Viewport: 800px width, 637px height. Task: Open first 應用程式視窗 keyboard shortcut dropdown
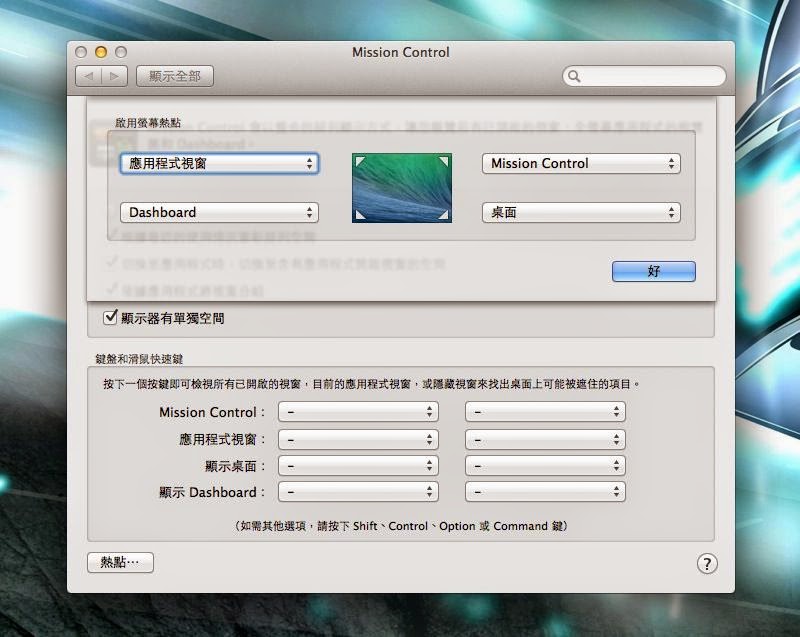(358, 439)
